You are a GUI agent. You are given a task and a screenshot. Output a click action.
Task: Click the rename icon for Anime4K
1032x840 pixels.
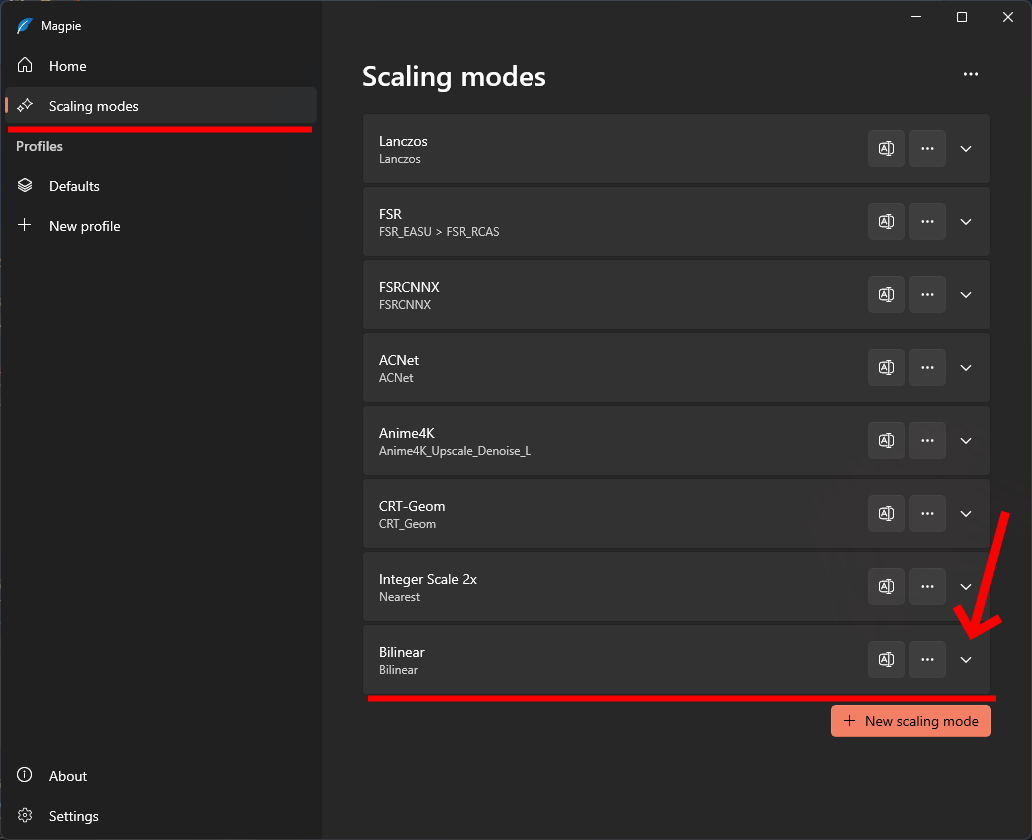click(x=886, y=441)
